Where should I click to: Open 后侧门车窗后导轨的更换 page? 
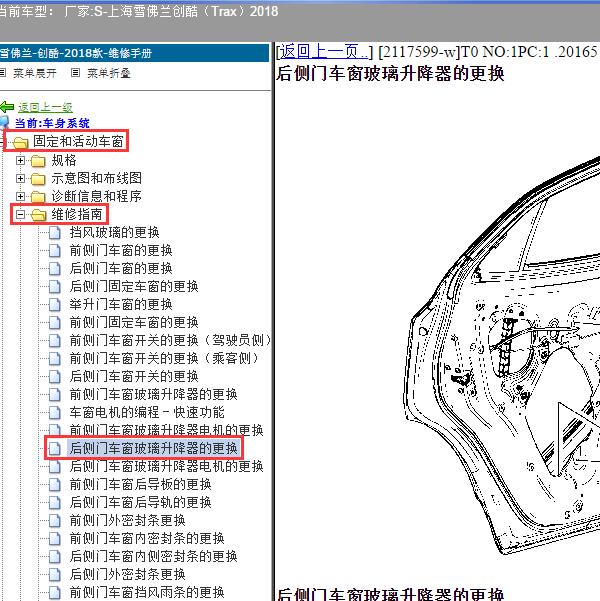point(140,502)
